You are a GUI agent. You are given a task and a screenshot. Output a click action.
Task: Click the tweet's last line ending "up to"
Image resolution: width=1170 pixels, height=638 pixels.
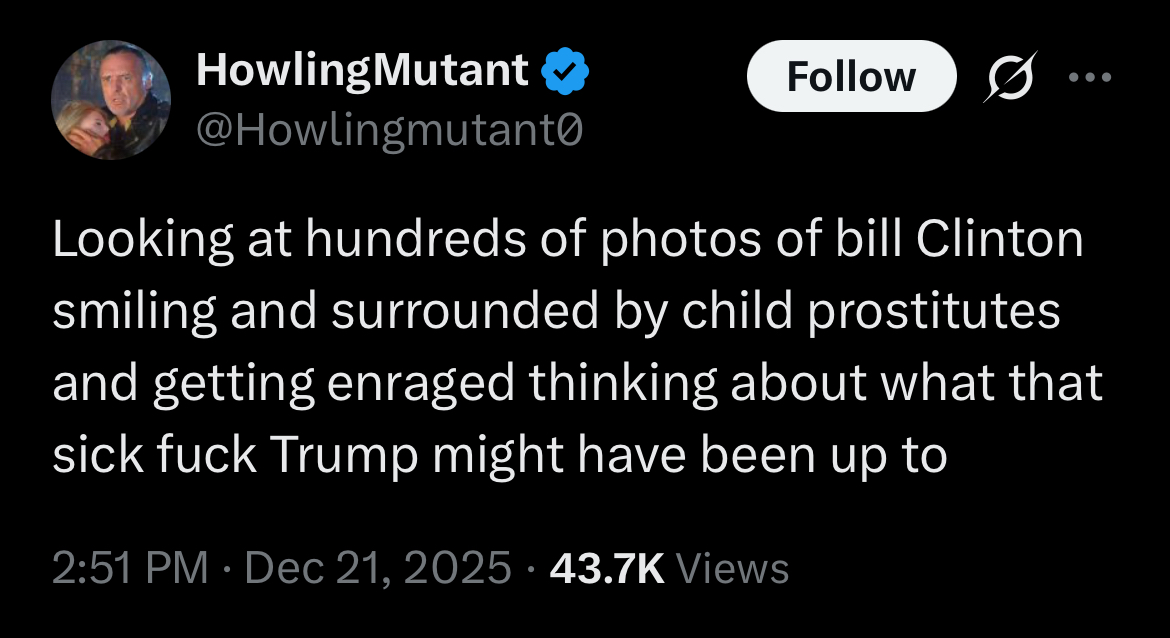click(499, 455)
